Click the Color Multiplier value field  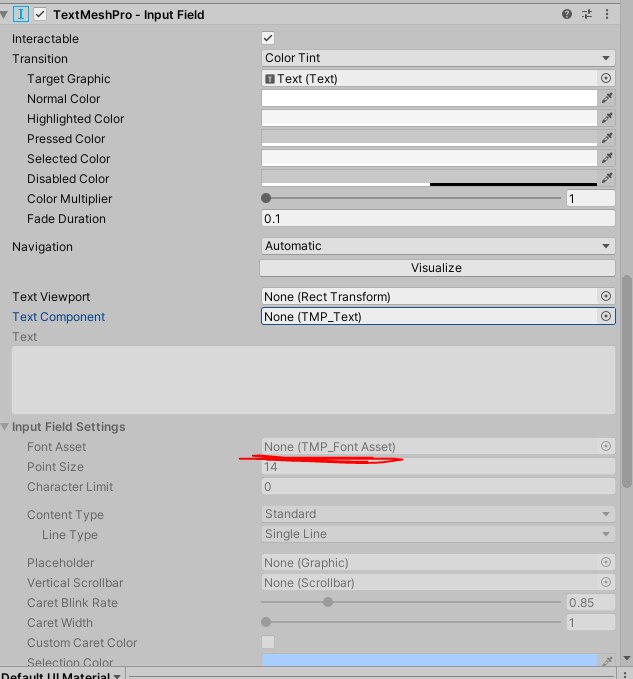(x=591, y=198)
